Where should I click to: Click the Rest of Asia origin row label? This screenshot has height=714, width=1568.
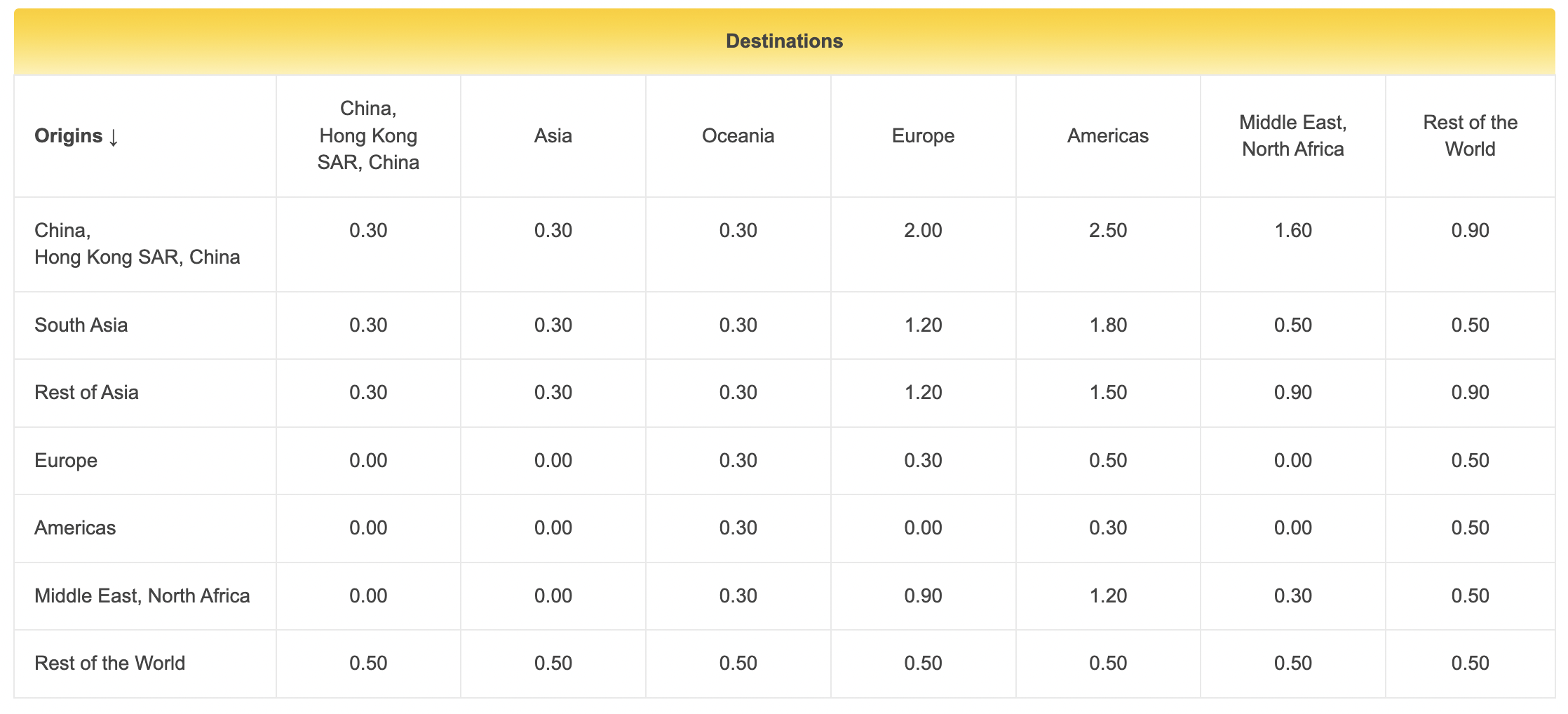86,392
